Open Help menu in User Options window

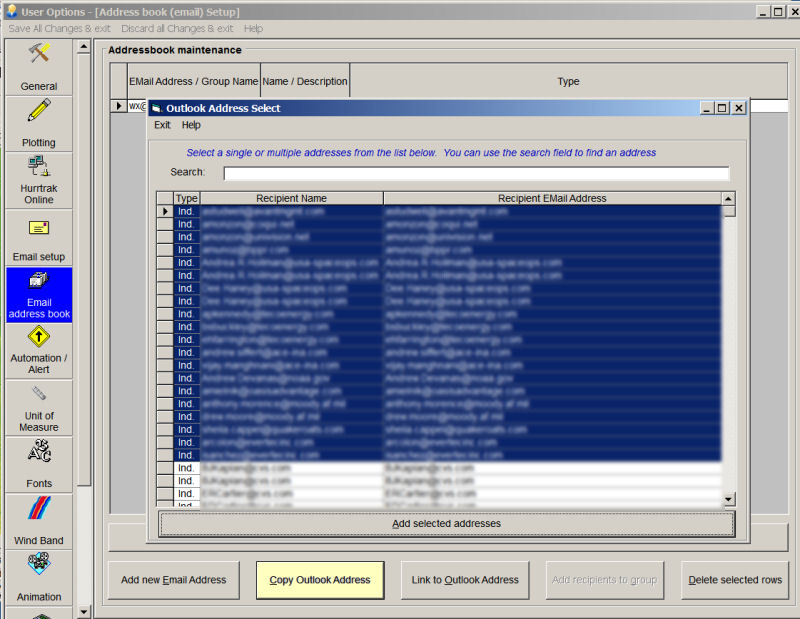tap(253, 29)
